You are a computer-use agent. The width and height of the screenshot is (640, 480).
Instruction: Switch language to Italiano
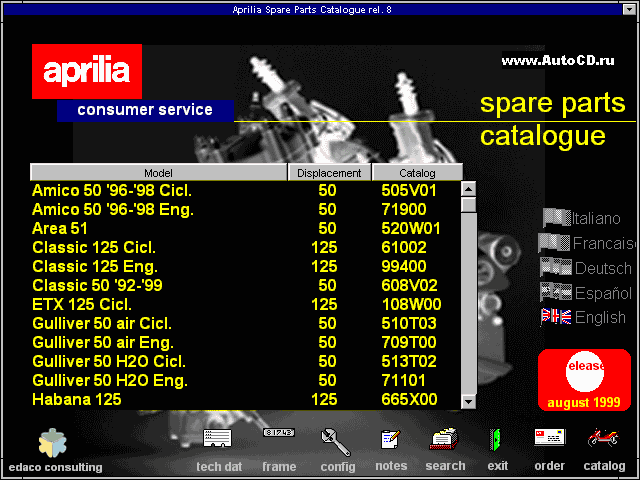pos(596,218)
